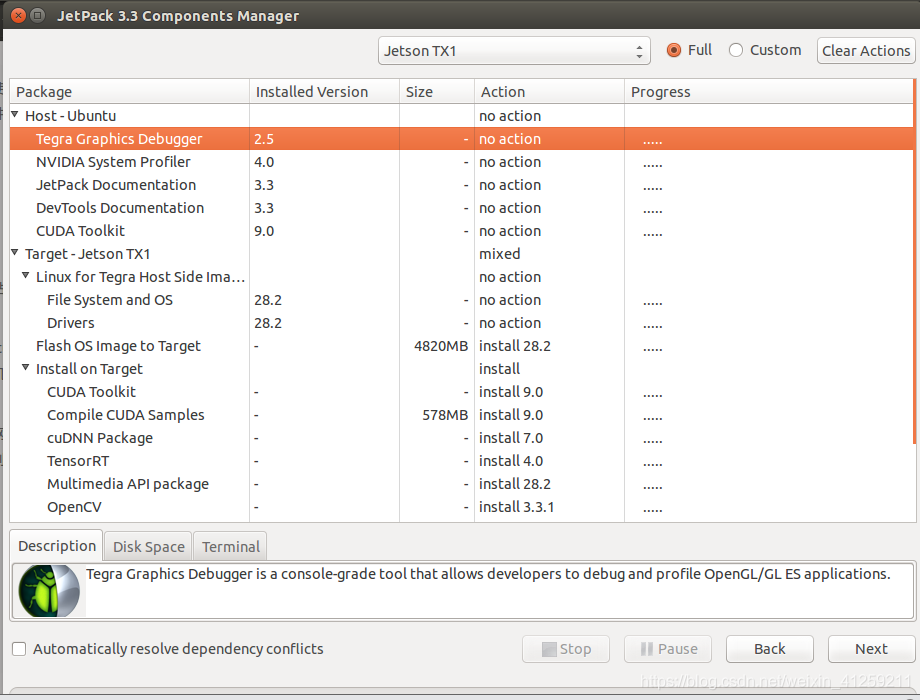This screenshot has width=920, height=700.
Task: Click the 'mixed' action for Target - Jetson TX1
Action: tap(499, 253)
